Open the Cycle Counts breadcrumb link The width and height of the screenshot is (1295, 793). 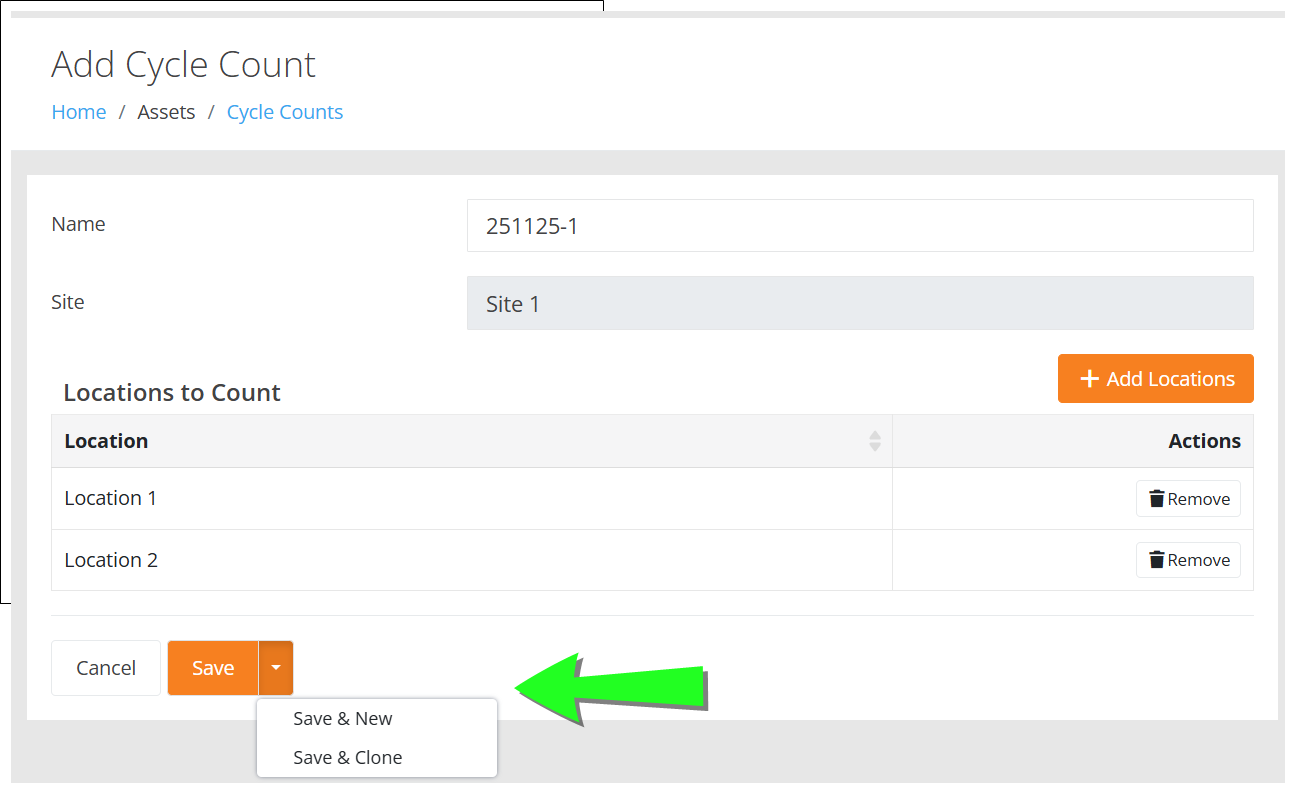coord(285,112)
